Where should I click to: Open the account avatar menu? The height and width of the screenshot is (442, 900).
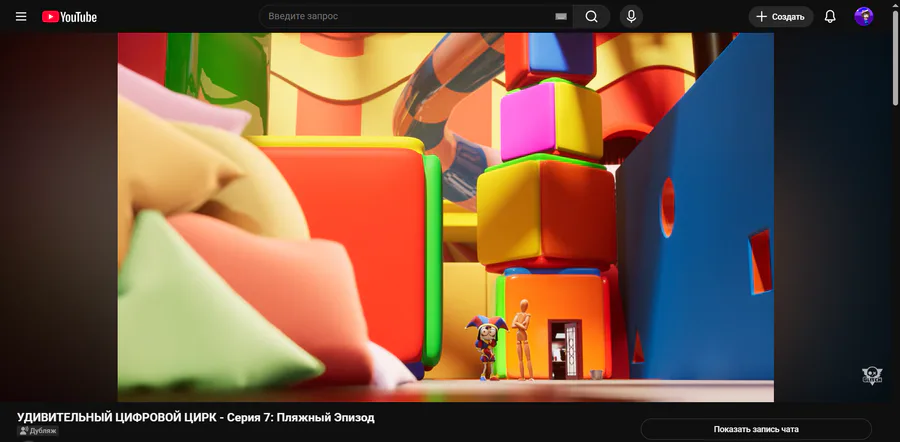tap(864, 17)
